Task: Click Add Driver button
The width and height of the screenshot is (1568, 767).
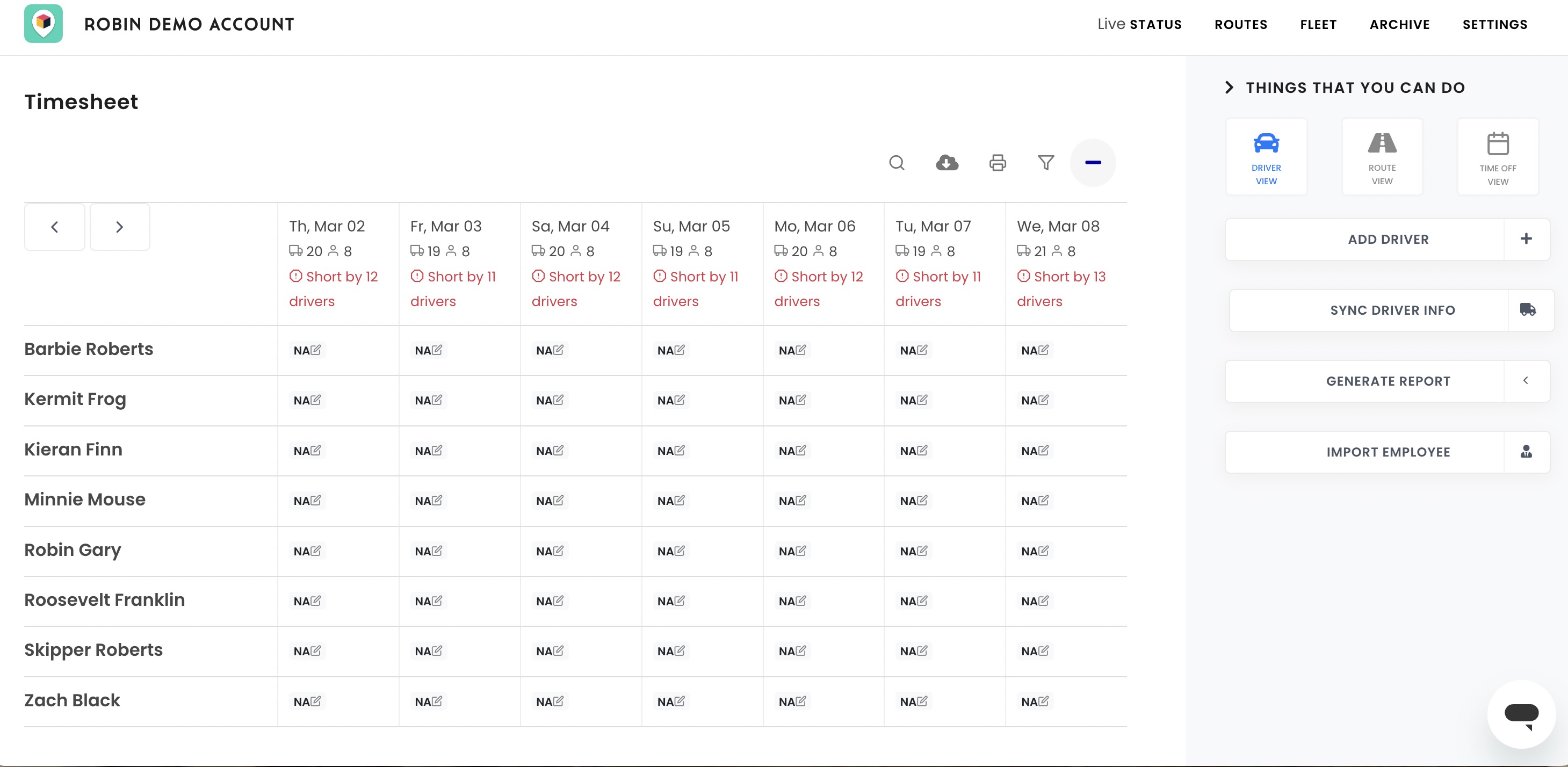Action: (x=1387, y=239)
